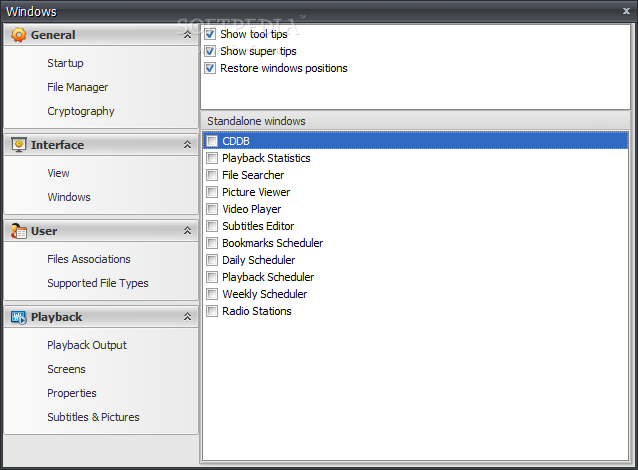This screenshot has height=470, width=638.
Task: Select the Subtitles Editor row label
Action: 258,226
